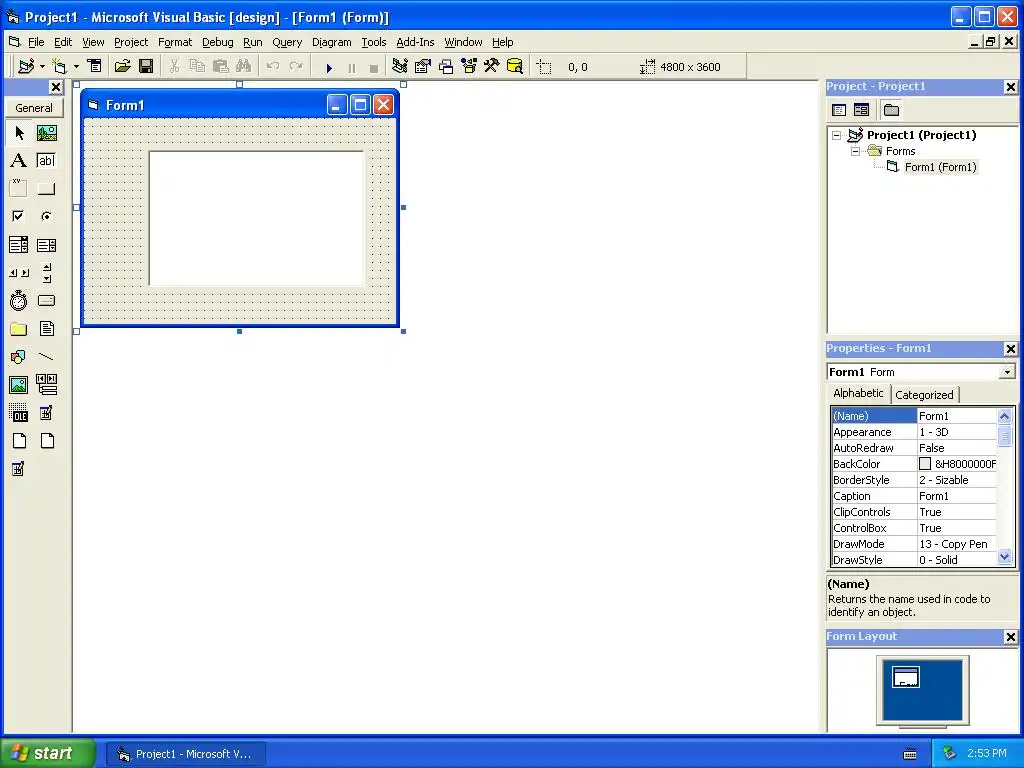Select the CommandButton control tool
1024x768 pixels.
[x=46, y=189]
